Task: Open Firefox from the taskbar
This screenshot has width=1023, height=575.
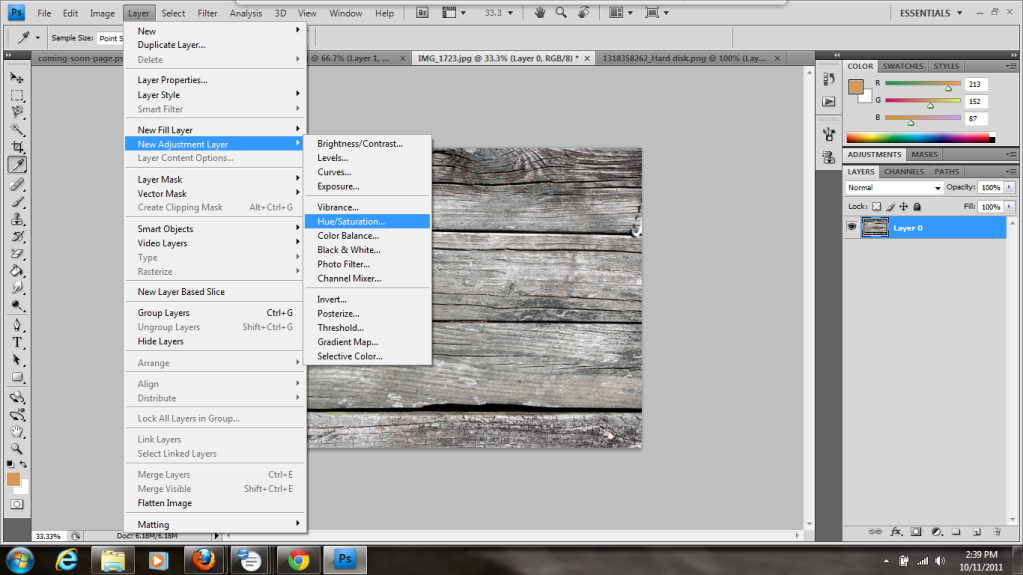Action: [203, 560]
